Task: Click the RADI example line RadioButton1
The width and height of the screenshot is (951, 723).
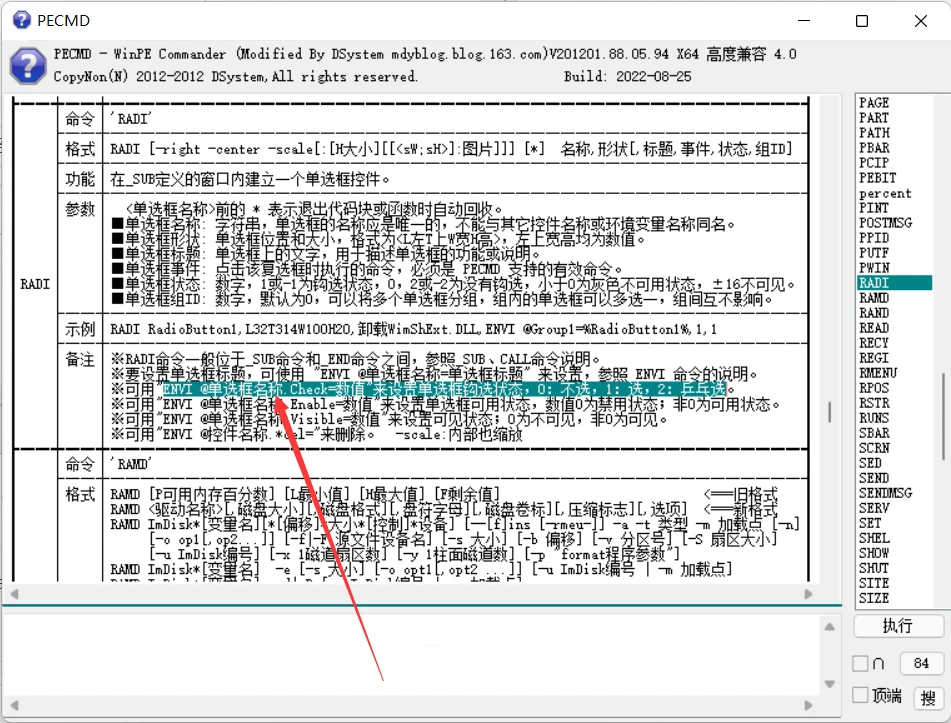Action: [x=413, y=329]
